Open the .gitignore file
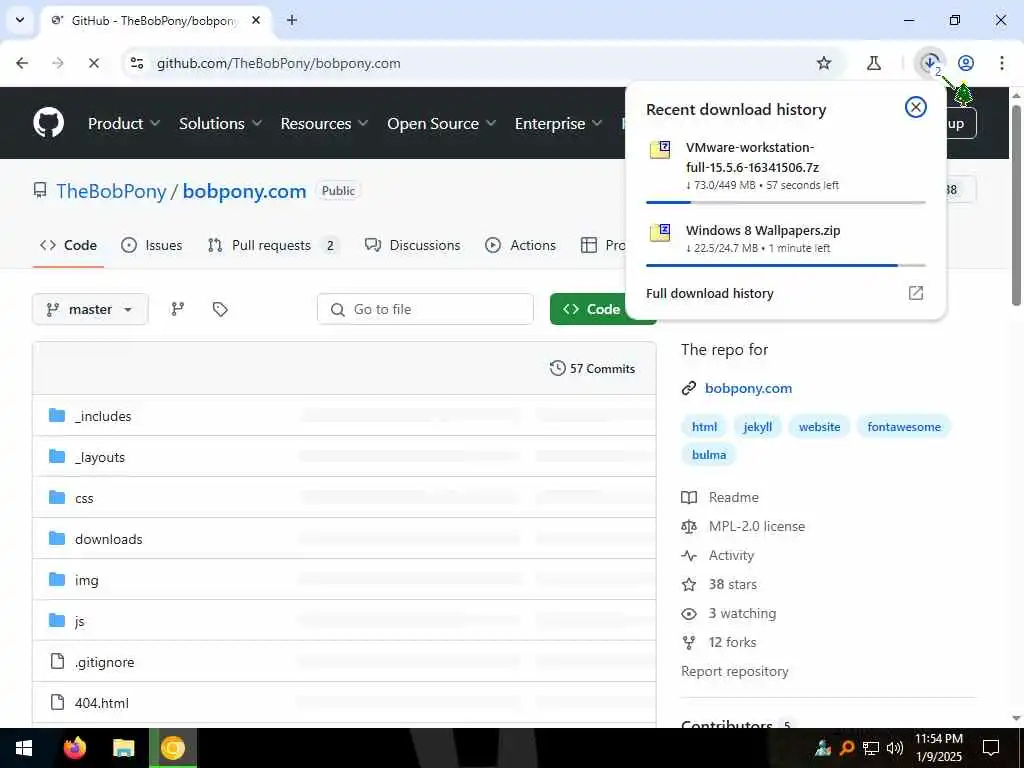This screenshot has height=768, width=1024. pyautogui.click(x=104, y=662)
